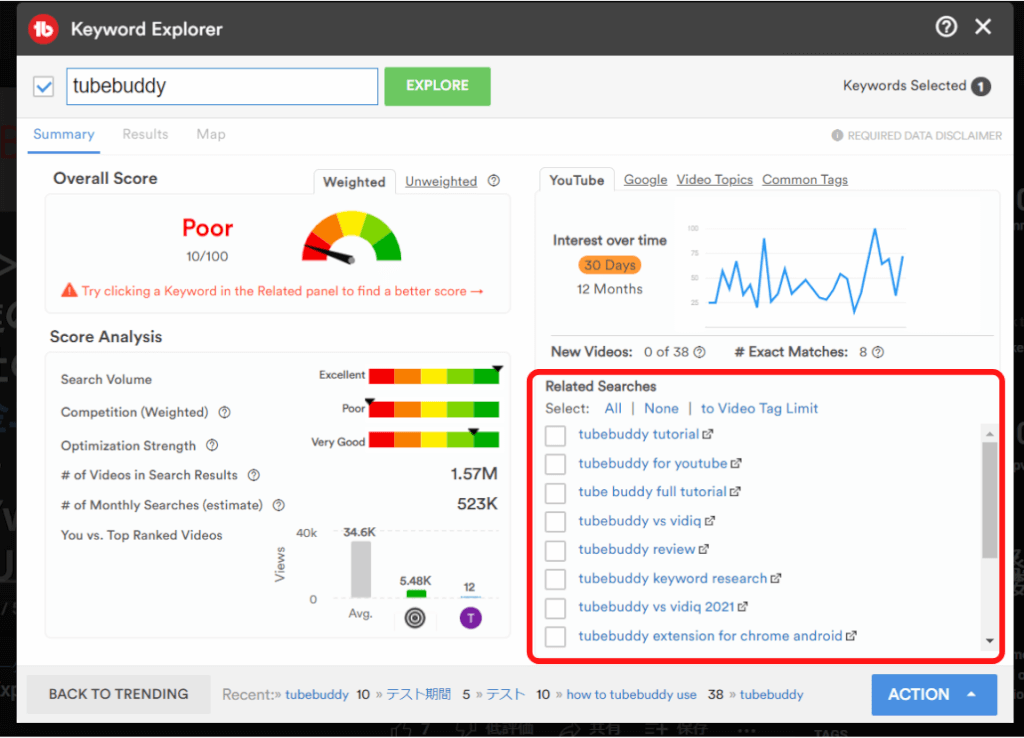Click help icon next to Exact Matches count

click(878, 352)
